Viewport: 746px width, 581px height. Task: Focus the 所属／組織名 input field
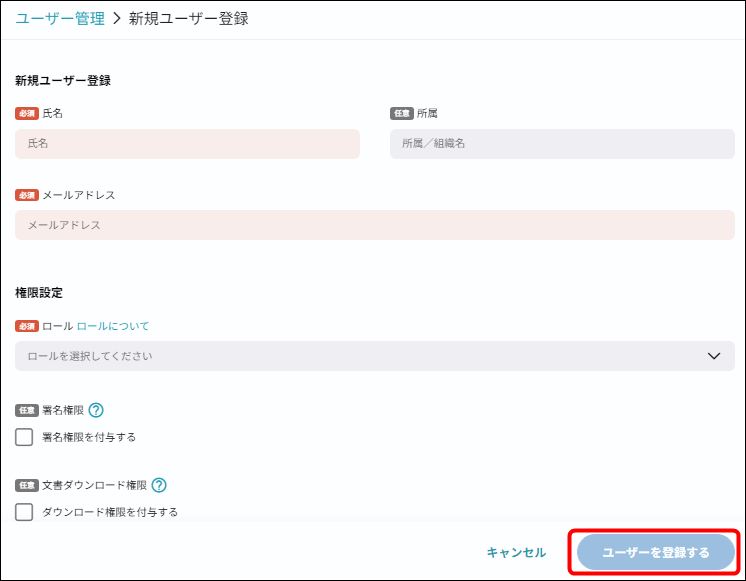point(562,144)
